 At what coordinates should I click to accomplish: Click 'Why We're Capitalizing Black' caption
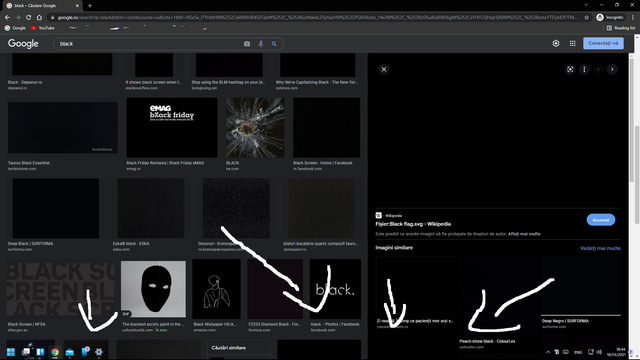pos(317,82)
